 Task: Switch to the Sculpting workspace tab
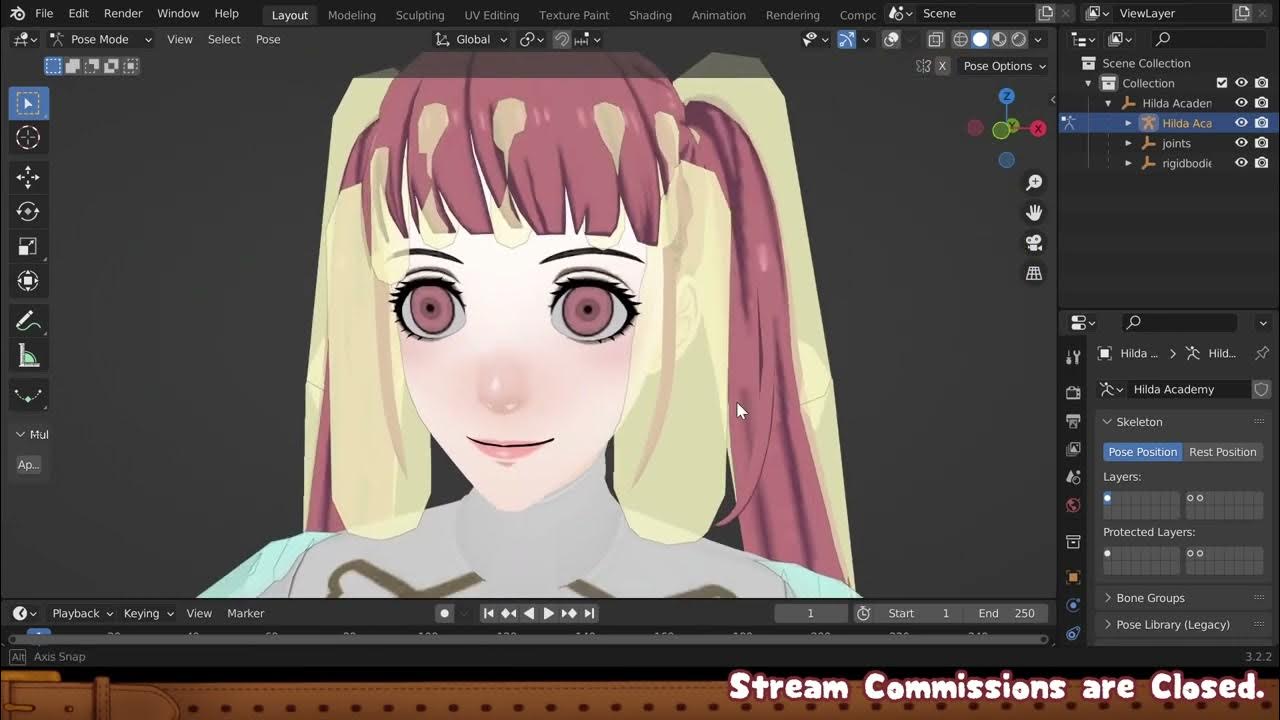click(x=420, y=15)
